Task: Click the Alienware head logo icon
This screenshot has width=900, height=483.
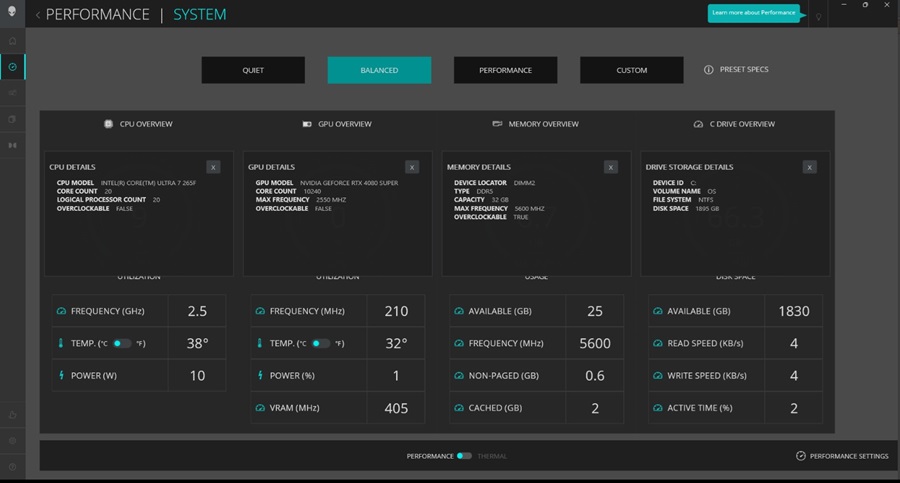Action: click(12, 13)
